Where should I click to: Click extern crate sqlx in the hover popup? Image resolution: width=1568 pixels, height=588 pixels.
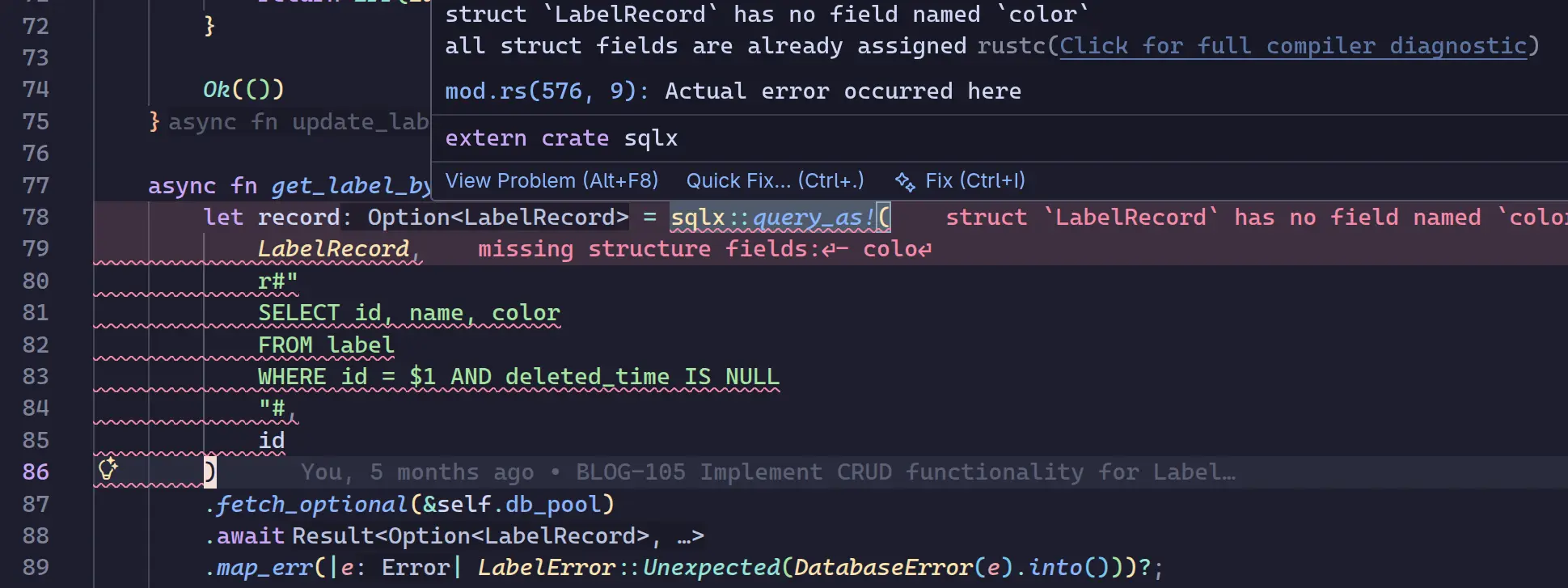point(560,137)
